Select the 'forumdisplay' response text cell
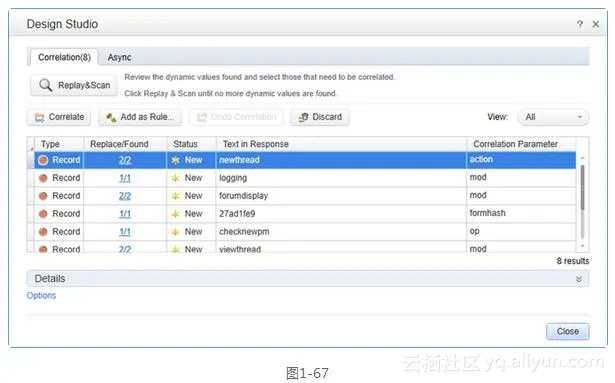This screenshot has width=615, height=383. pyautogui.click(x=341, y=196)
